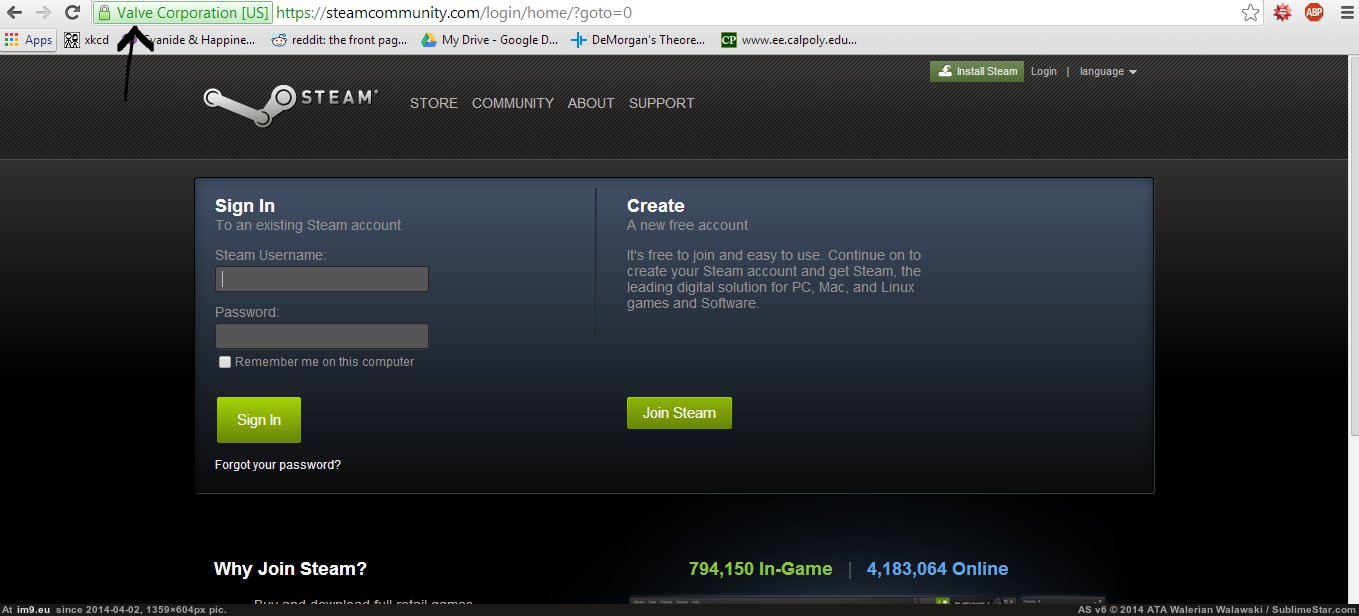The width and height of the screenshot is (1359, 616).
Task: Click the browser Forward arrow
Action: 43,13
